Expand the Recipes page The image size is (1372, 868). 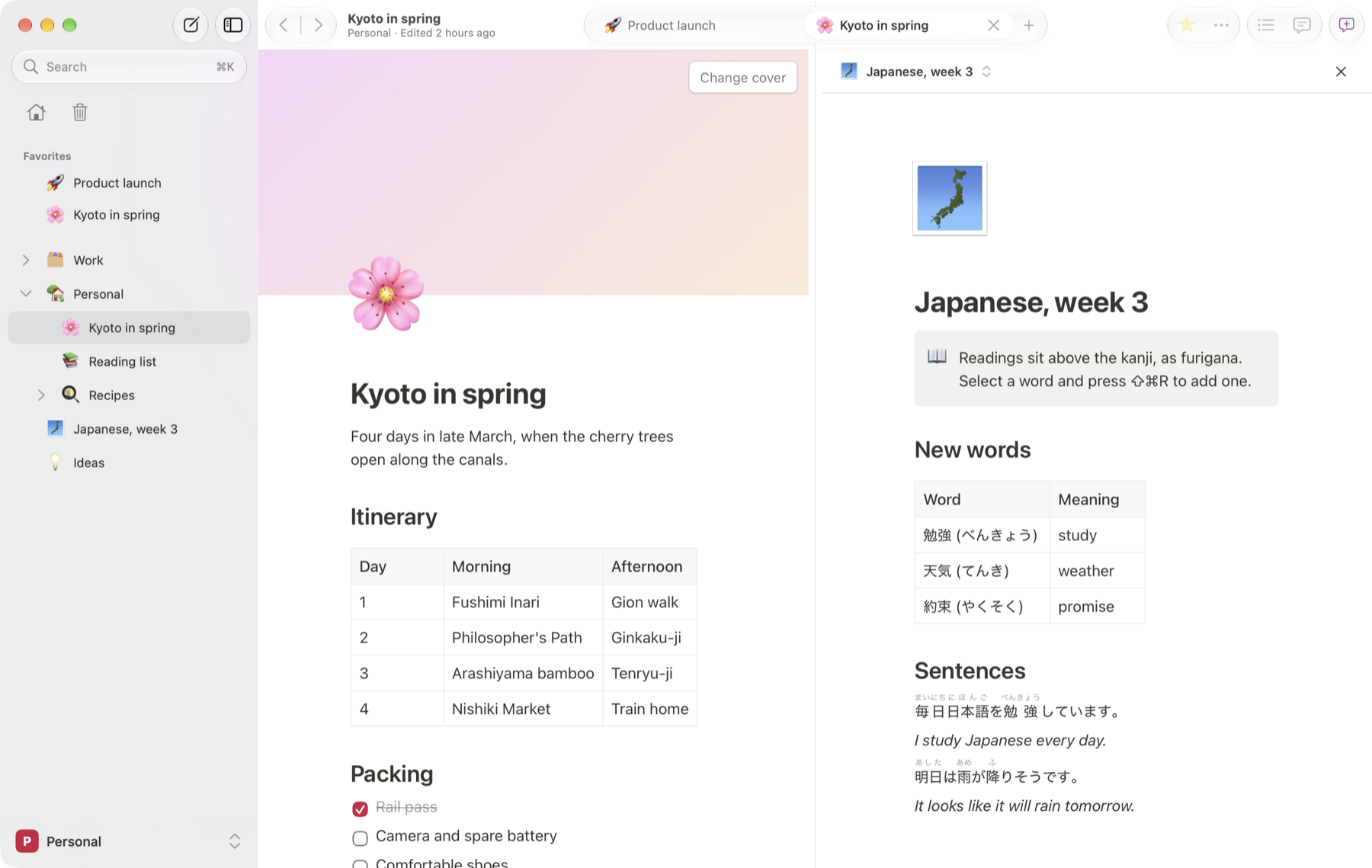pos(41,396)
